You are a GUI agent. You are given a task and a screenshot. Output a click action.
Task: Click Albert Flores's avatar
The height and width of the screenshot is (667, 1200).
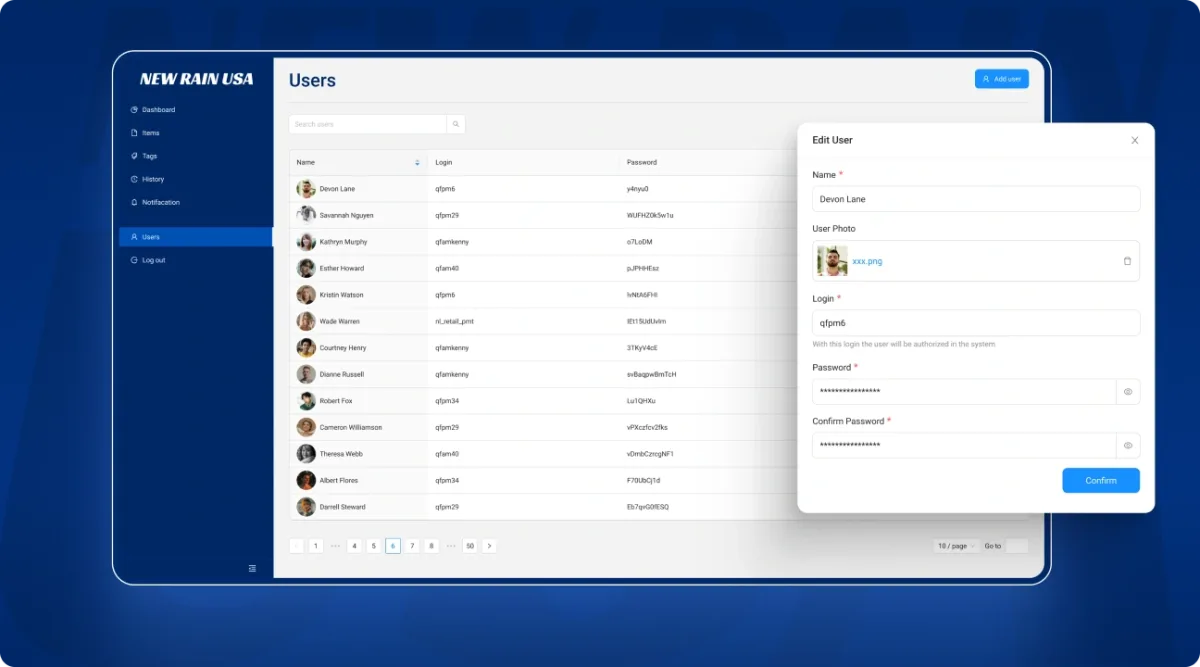(306, 480)
